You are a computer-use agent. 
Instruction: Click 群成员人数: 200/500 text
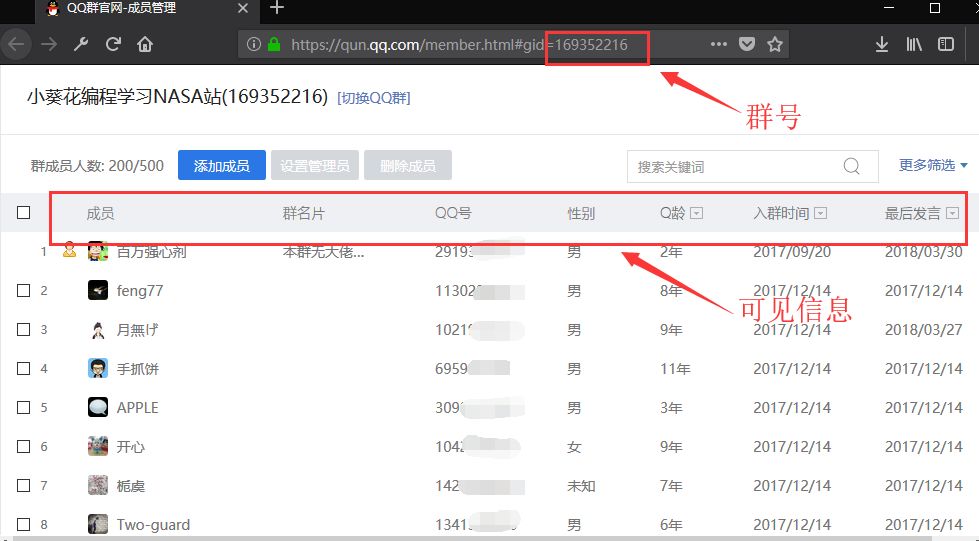[97, 166]
